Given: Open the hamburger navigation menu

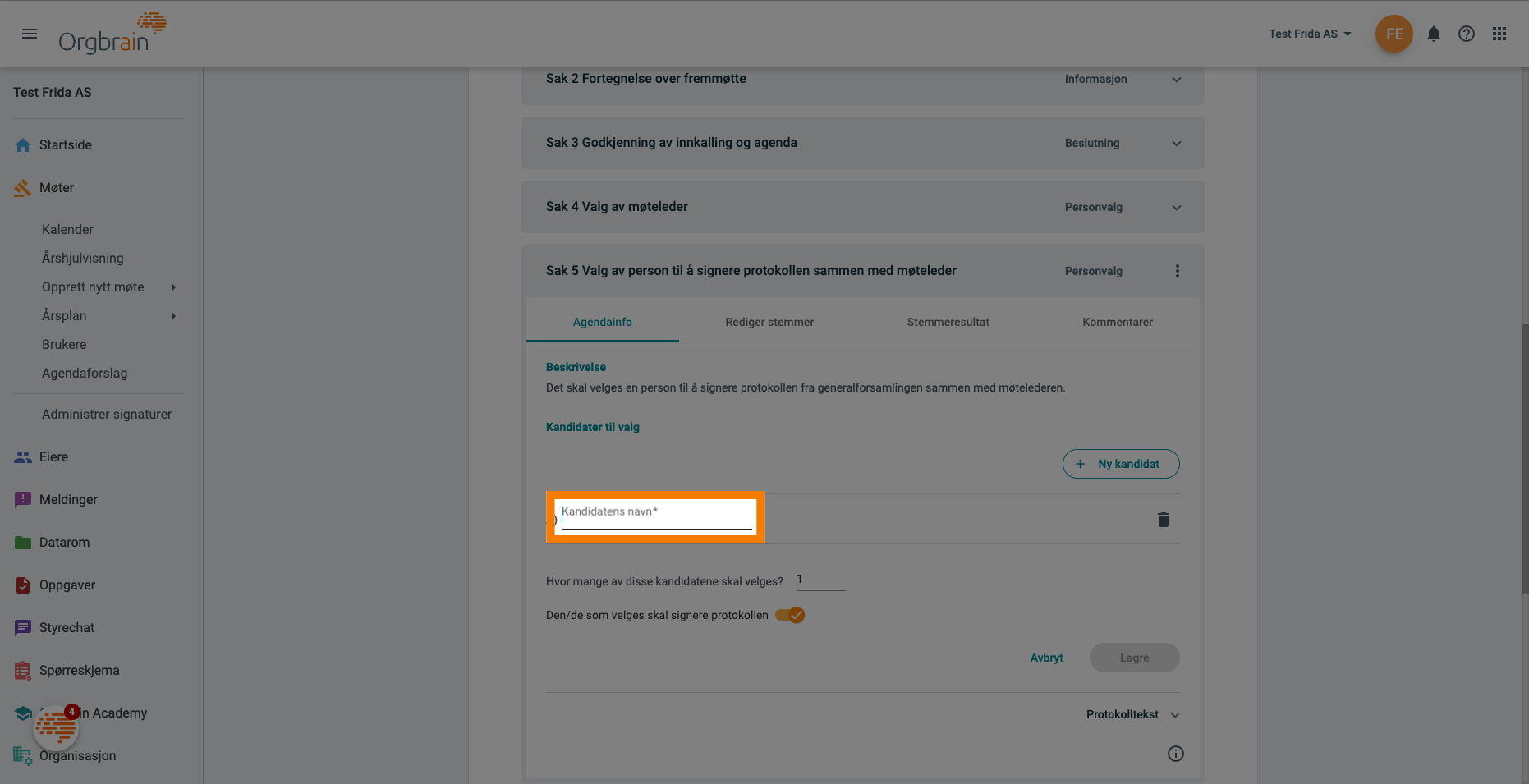Looking at the screenshot, I should (30, 34).
